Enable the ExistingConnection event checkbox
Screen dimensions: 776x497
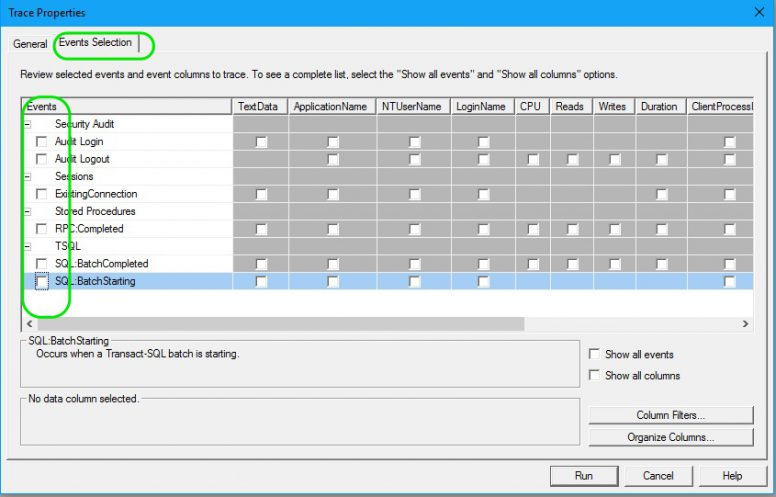click(x=42, y=194)
